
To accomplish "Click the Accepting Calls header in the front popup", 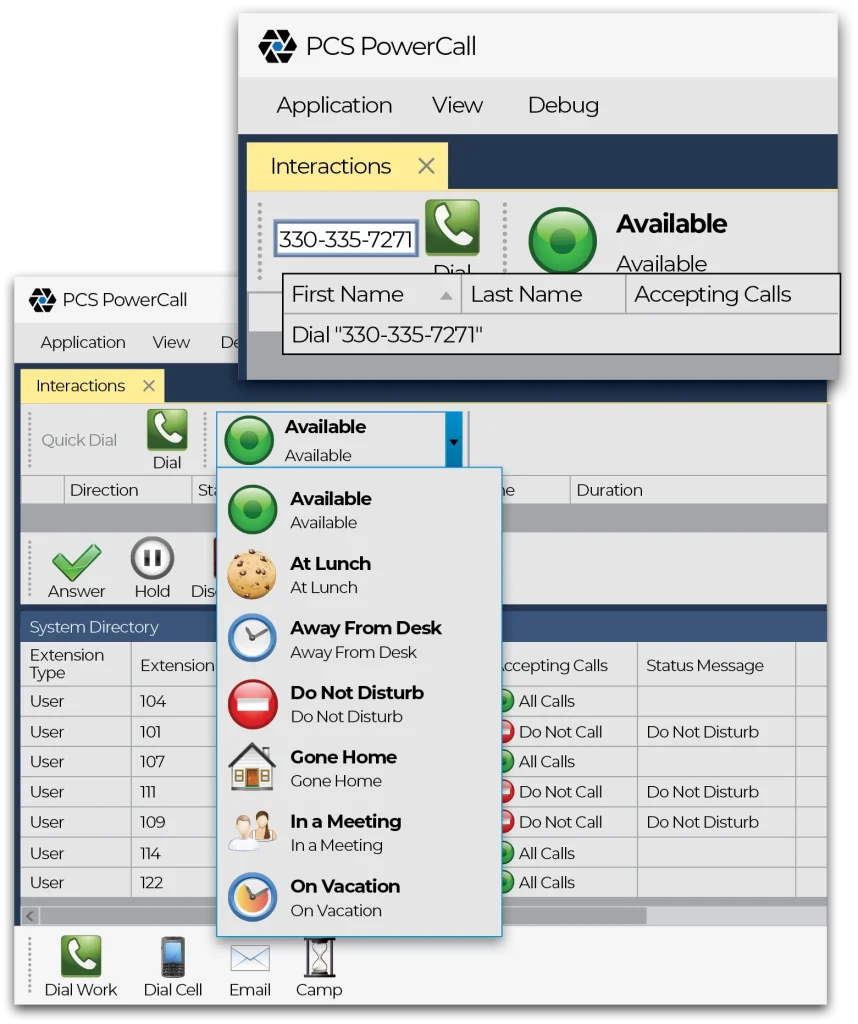I will point(731,295).
